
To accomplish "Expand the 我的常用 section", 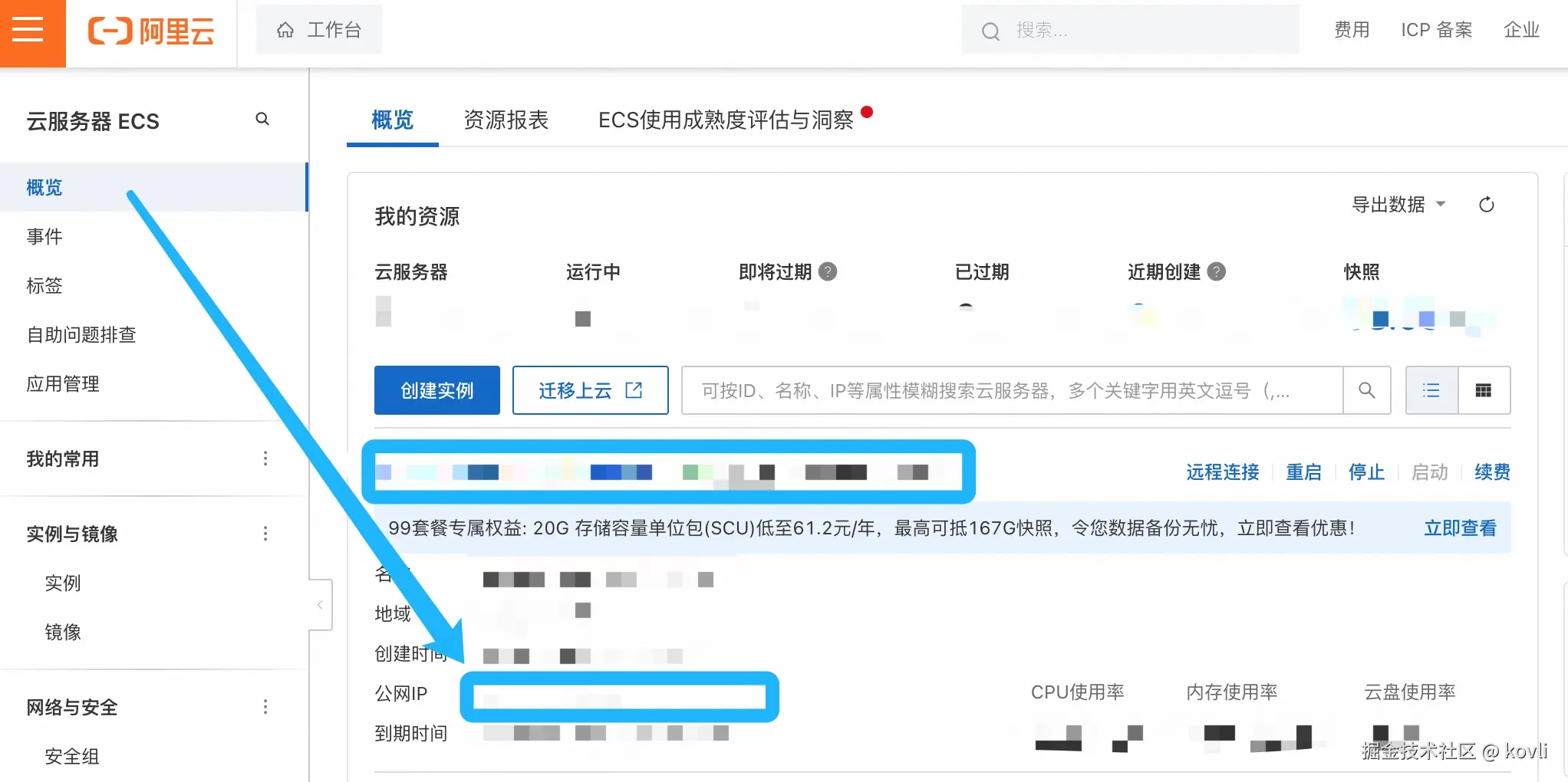I will (x=63, y=458).
